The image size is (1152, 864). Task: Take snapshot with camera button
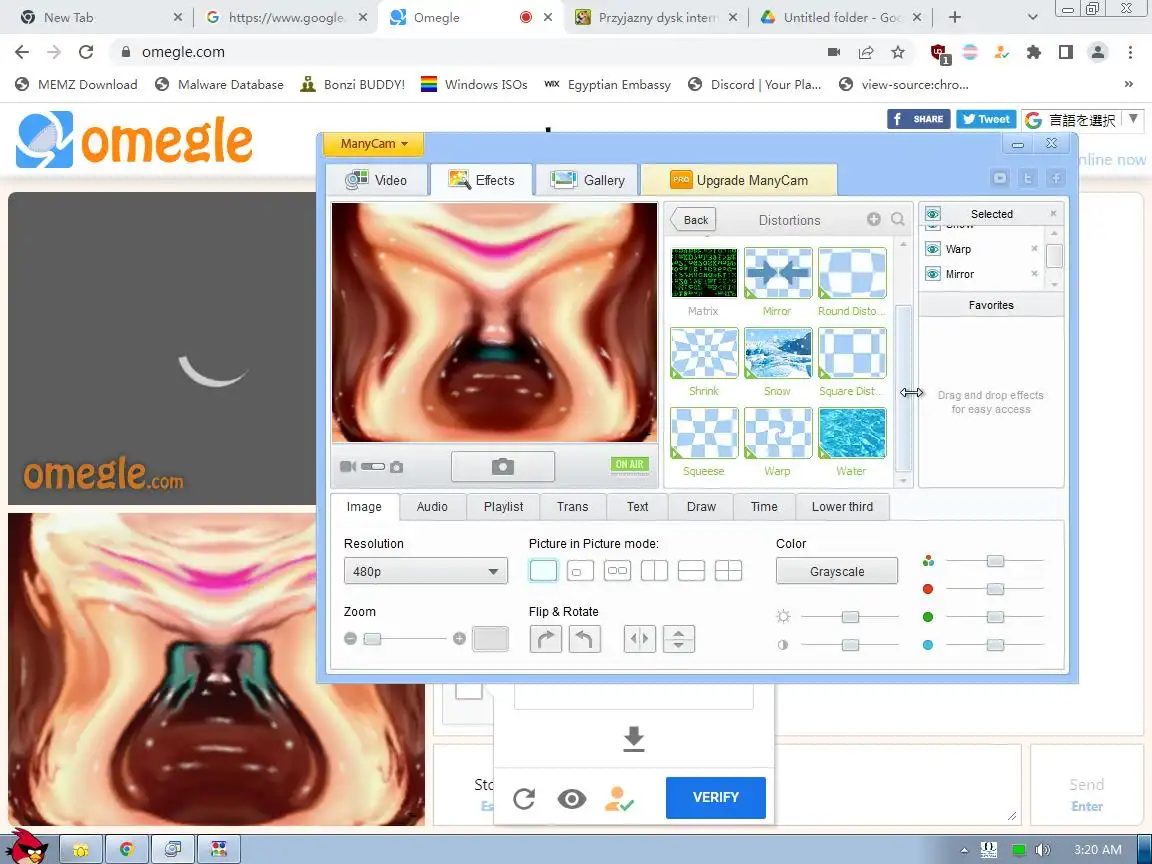point(503,467)
